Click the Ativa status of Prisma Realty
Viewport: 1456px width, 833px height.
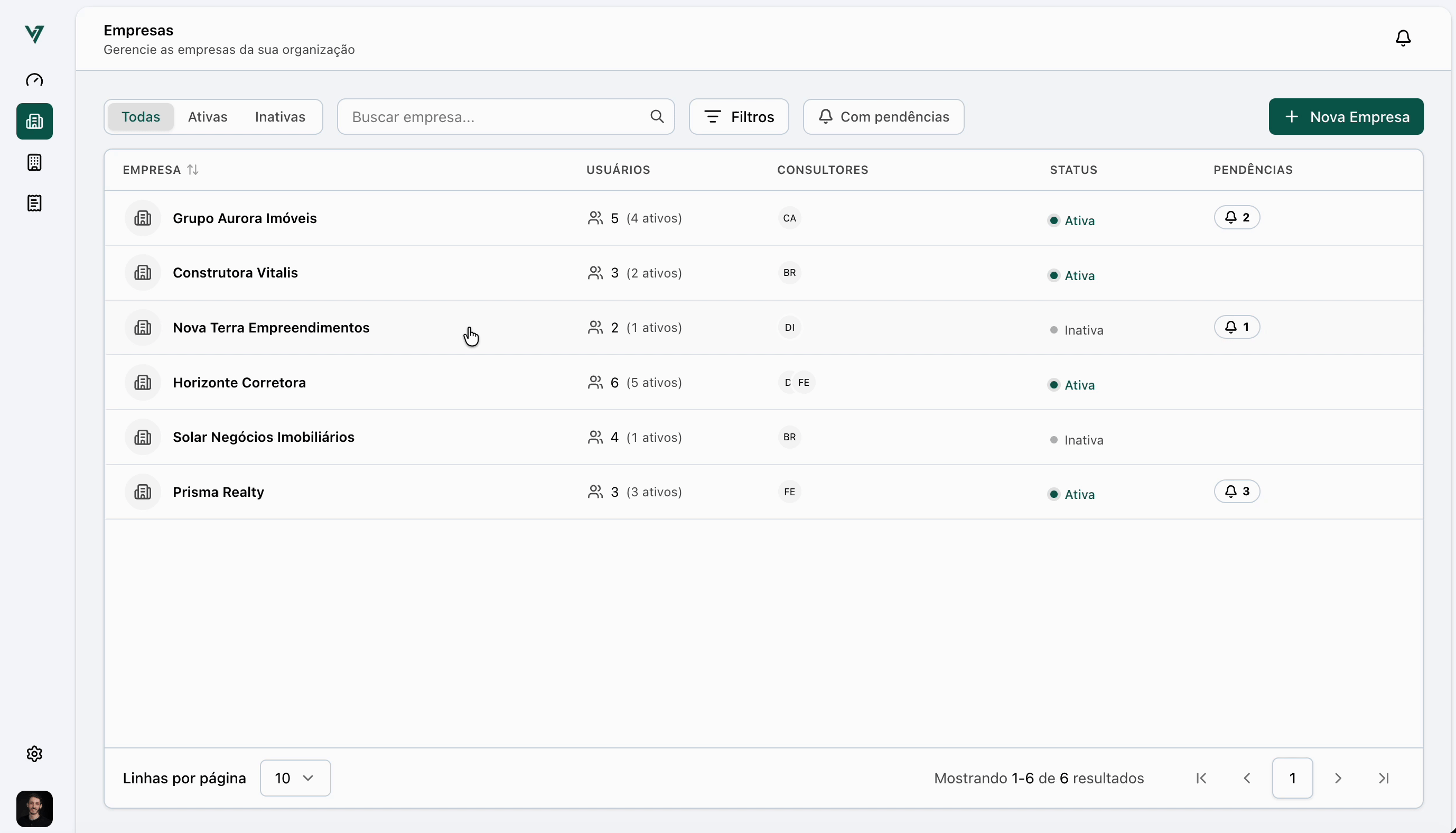point(1072,494)
